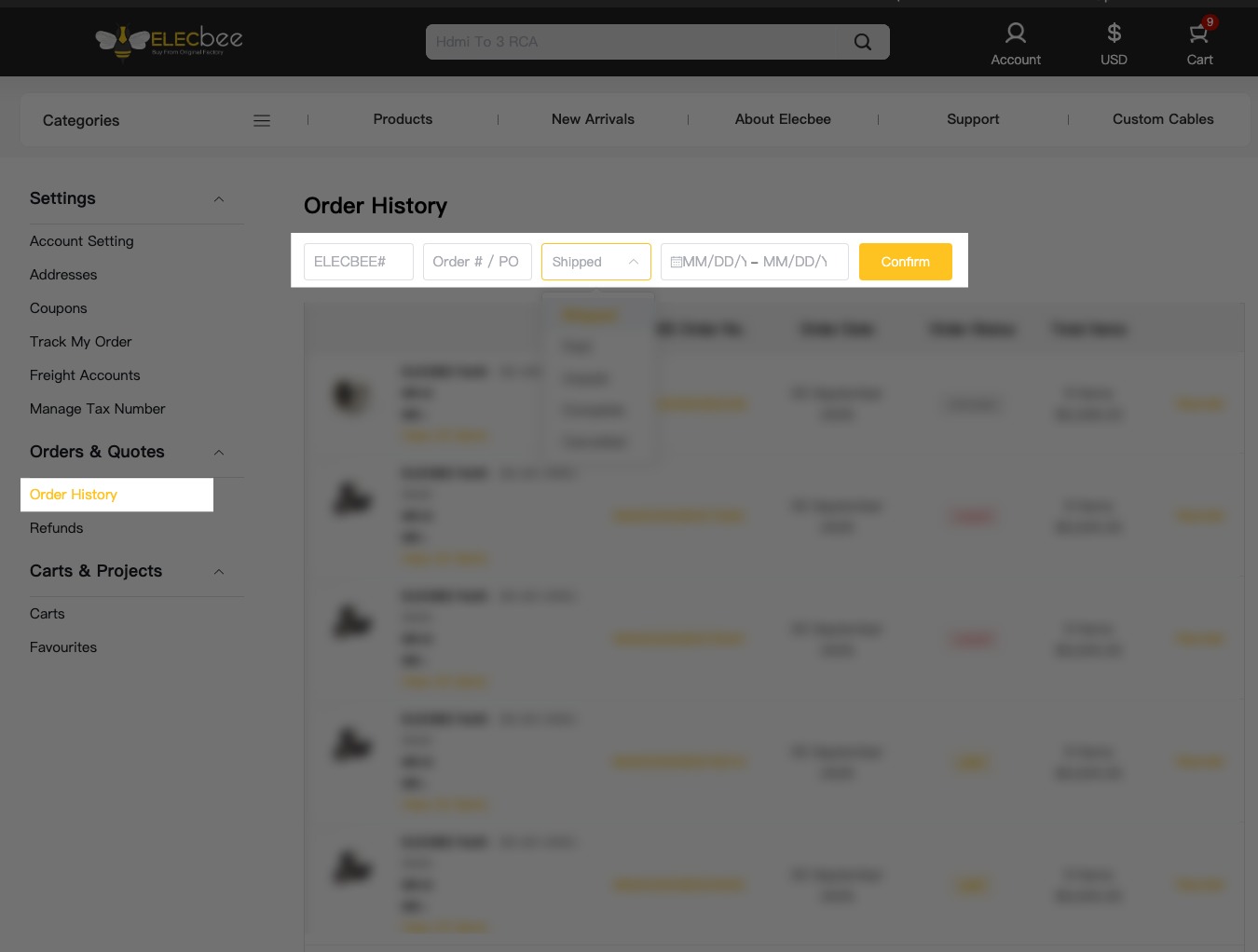Select Order History in the sidebar
This screenshot has height=952, width=1258.
[x=74, y=495]
